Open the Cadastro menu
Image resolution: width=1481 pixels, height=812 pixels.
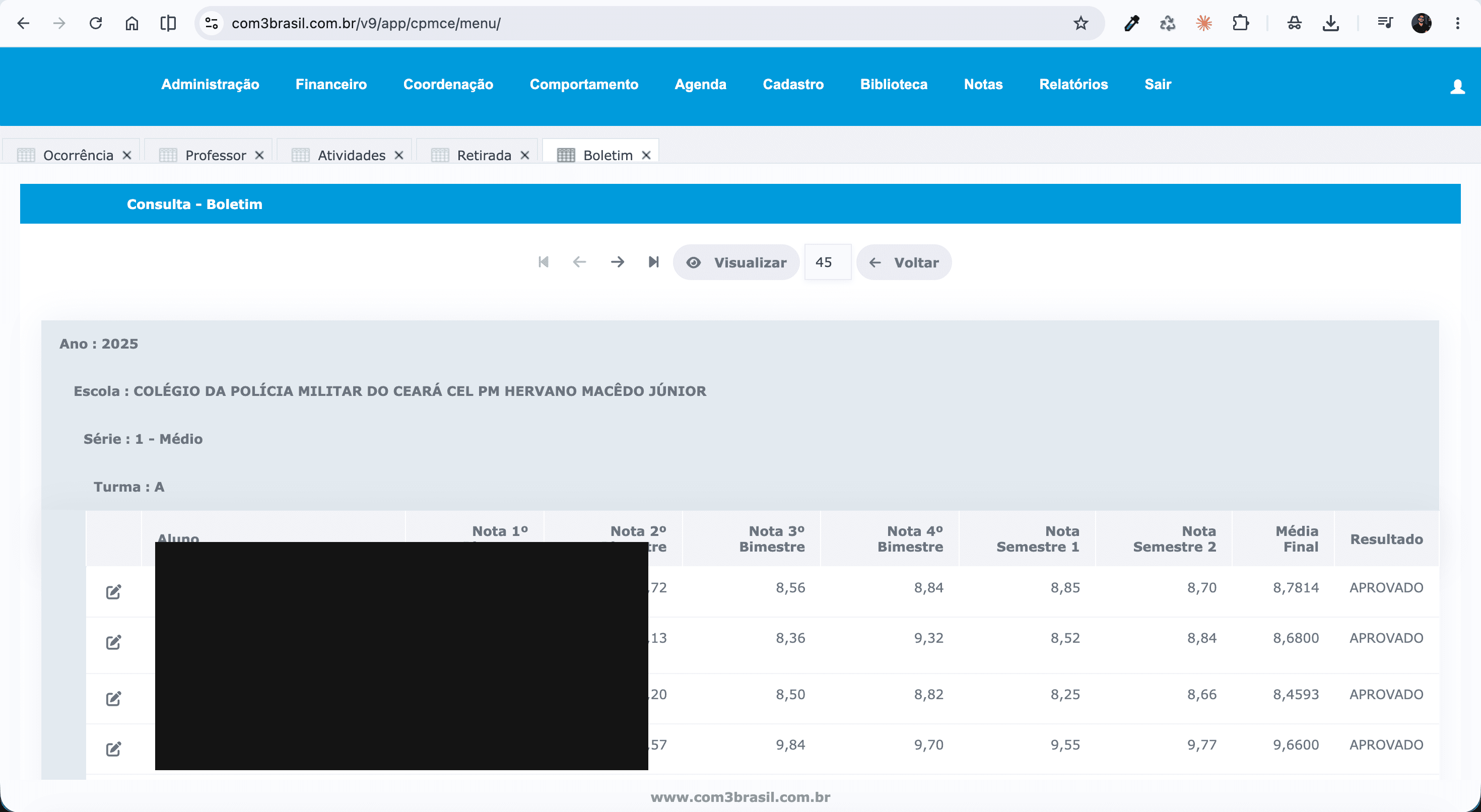(793, 84)
